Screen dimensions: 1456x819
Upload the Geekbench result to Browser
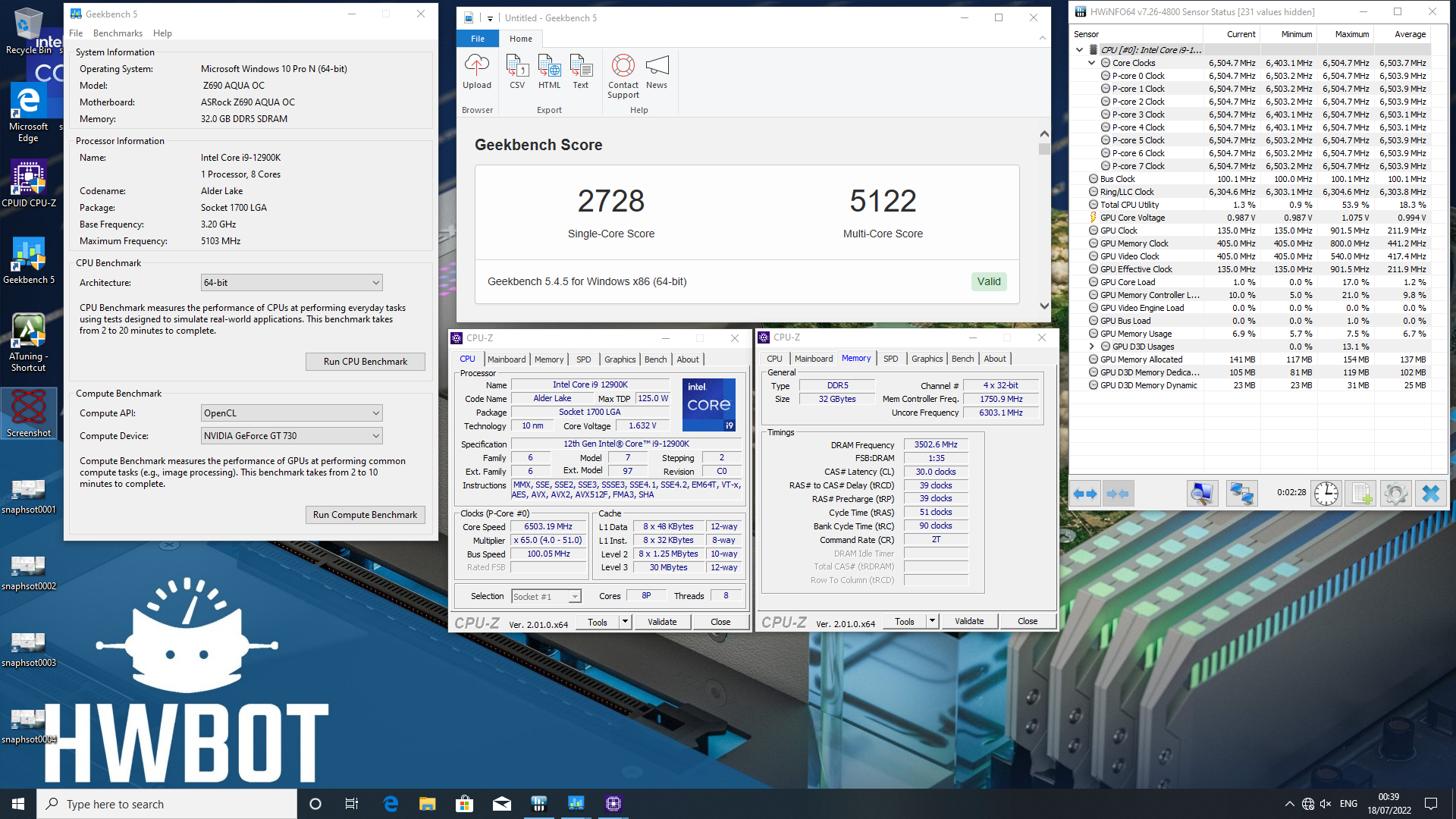point(477,72)
